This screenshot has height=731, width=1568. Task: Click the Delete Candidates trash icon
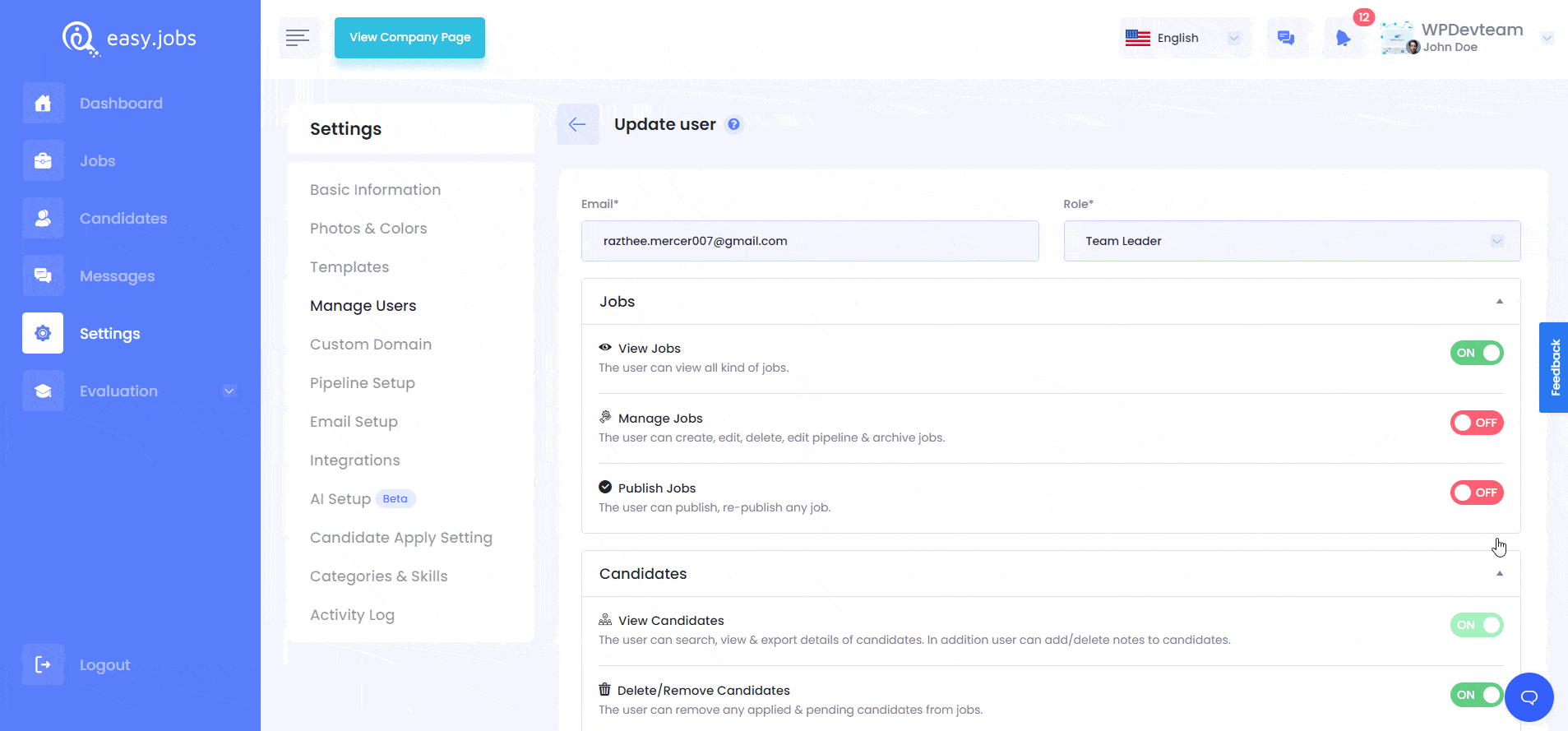point(604,689)
